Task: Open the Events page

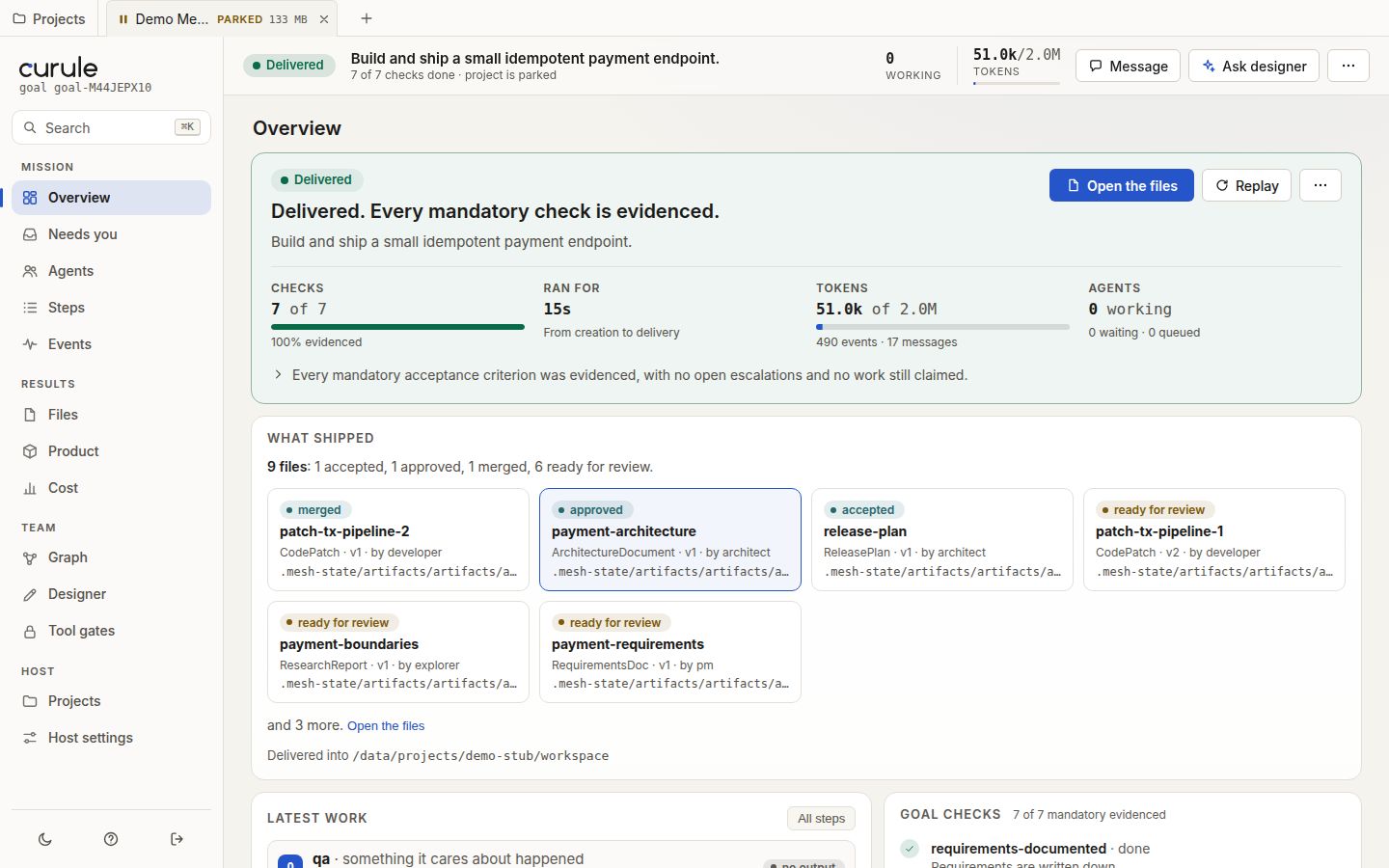Action: pos(111,344)
